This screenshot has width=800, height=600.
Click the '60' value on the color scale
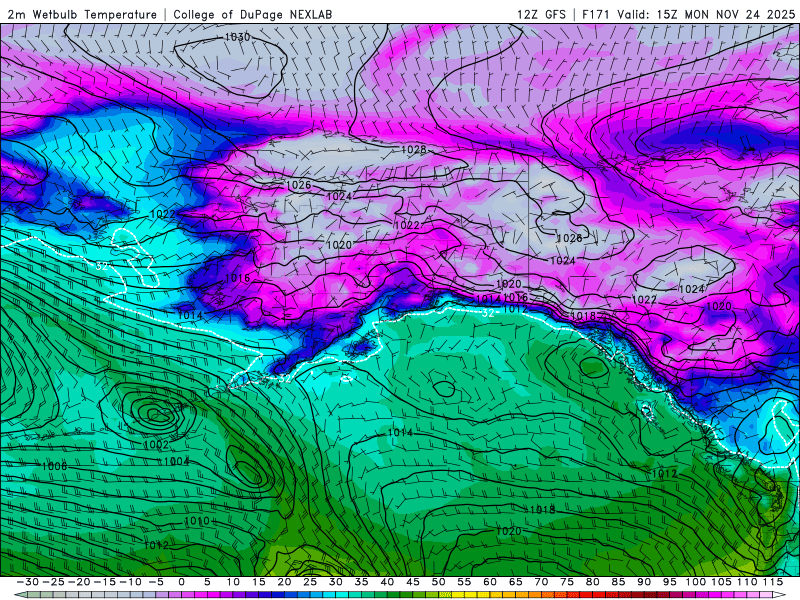490,582
